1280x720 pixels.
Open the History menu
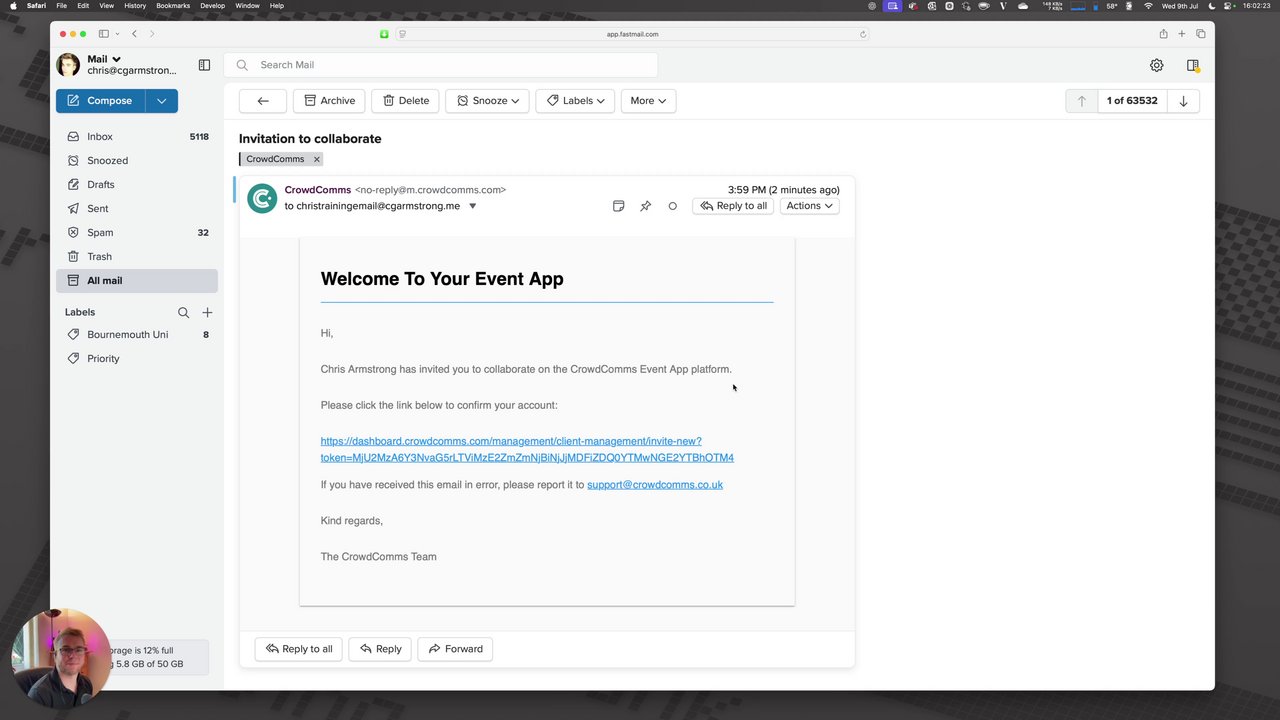pyautogui.click(x=135, y=6)
